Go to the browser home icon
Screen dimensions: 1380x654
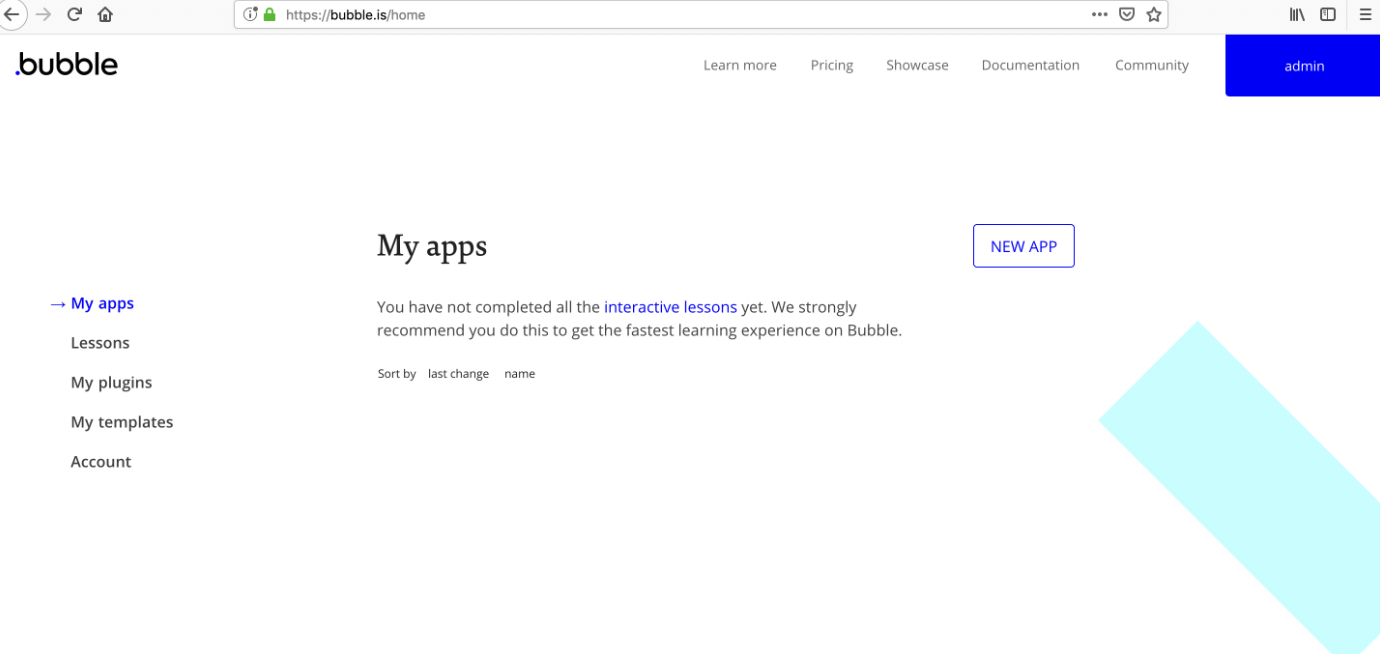105,15
